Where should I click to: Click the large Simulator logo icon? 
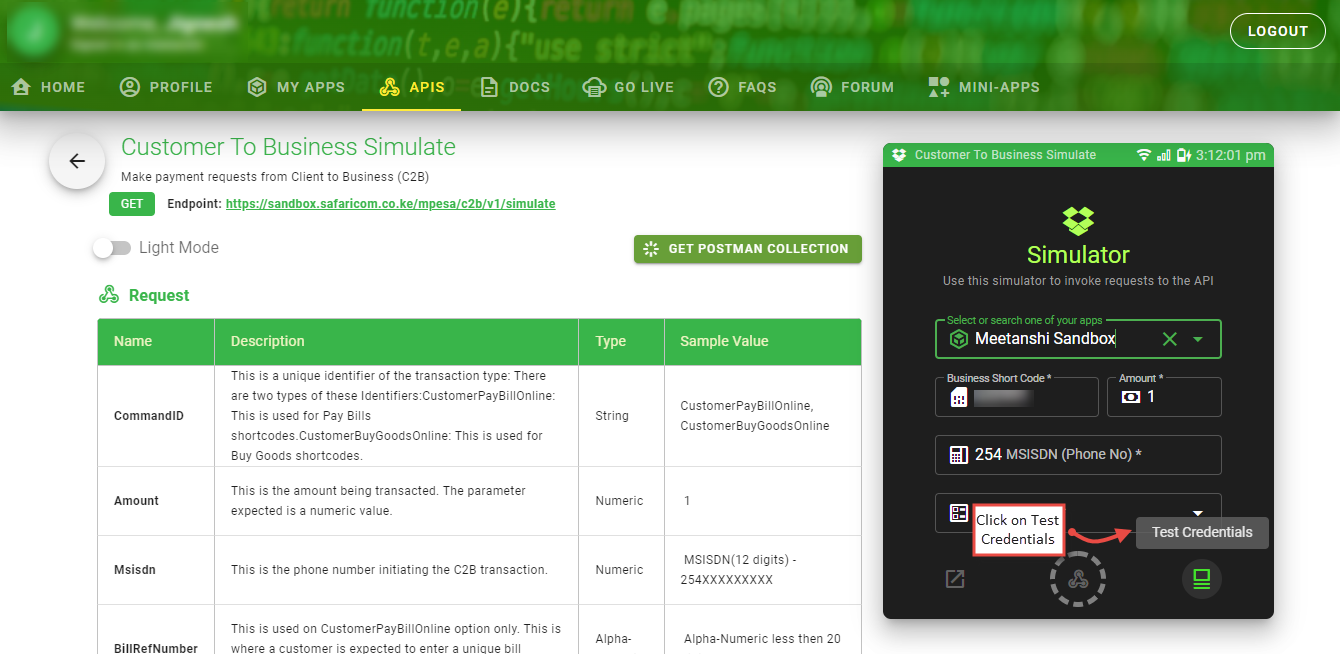click(x=1078, y=220)
